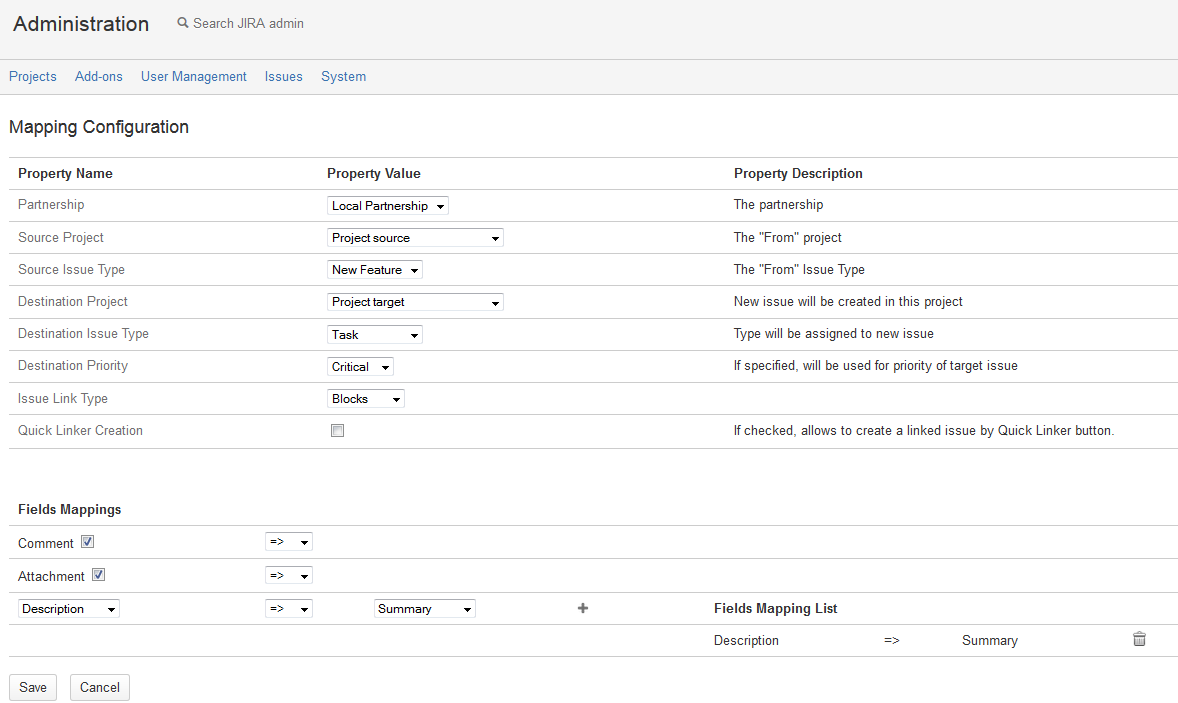Expand the Source Issue Type dropdown
The width and height of the screenshot is (1178, 703).
[375, 270]
